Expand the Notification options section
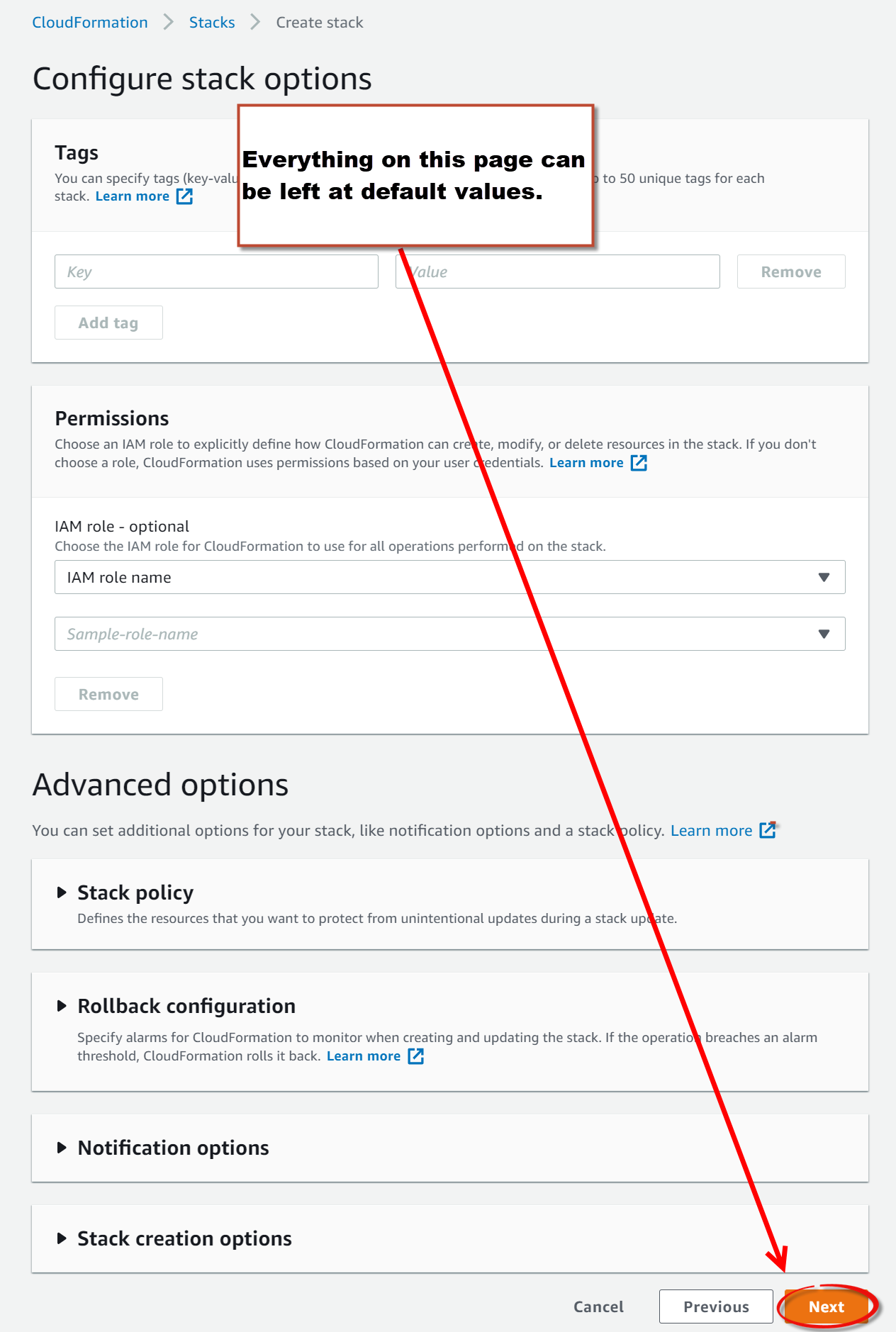Image resolution: width=896 pixels, height=1332 pixels. pos(62,1148)
